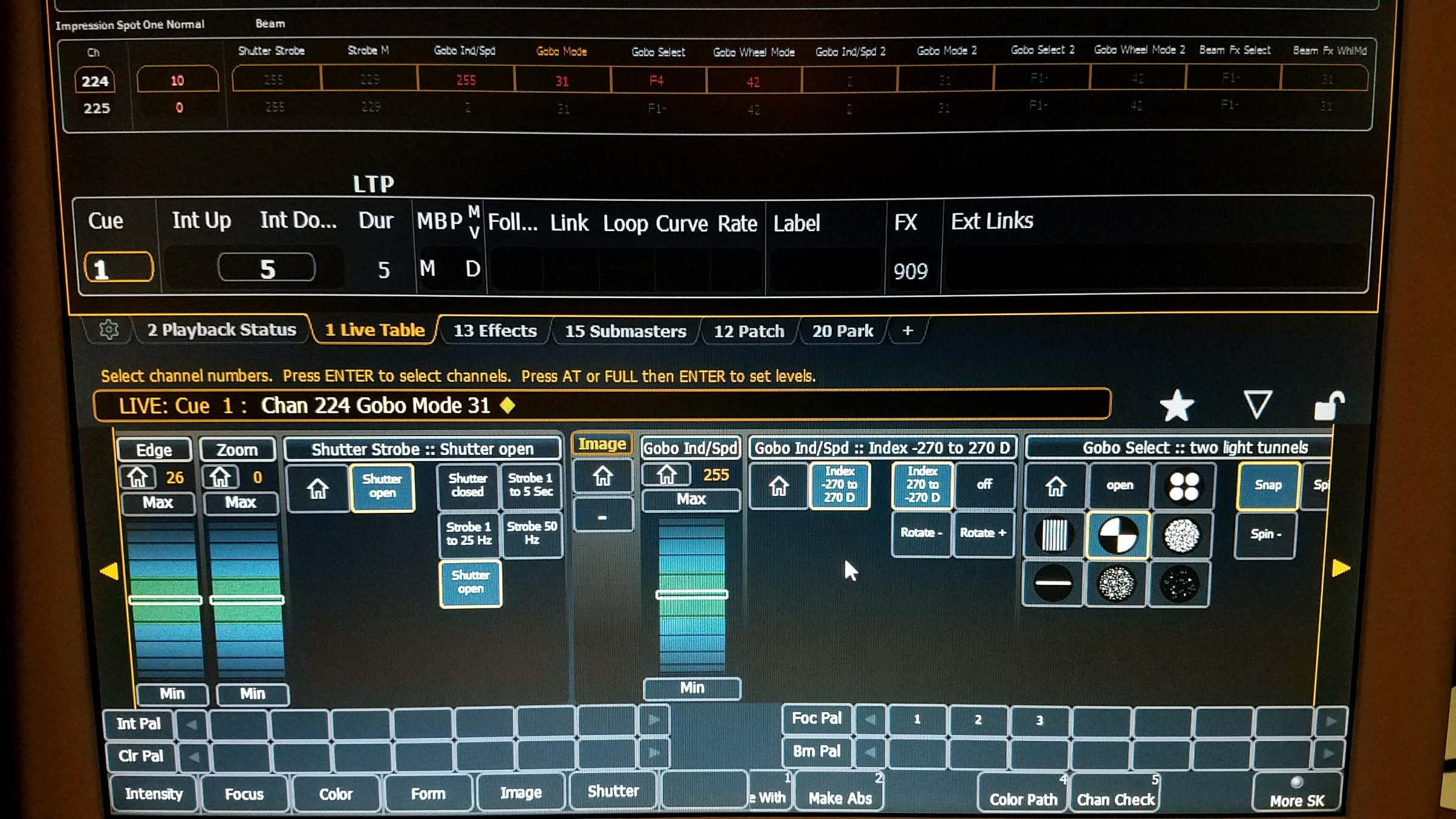The image size is (1456, 819).
Task: Select the dense white dotted gobo
Action: [x=1181, y=535]
